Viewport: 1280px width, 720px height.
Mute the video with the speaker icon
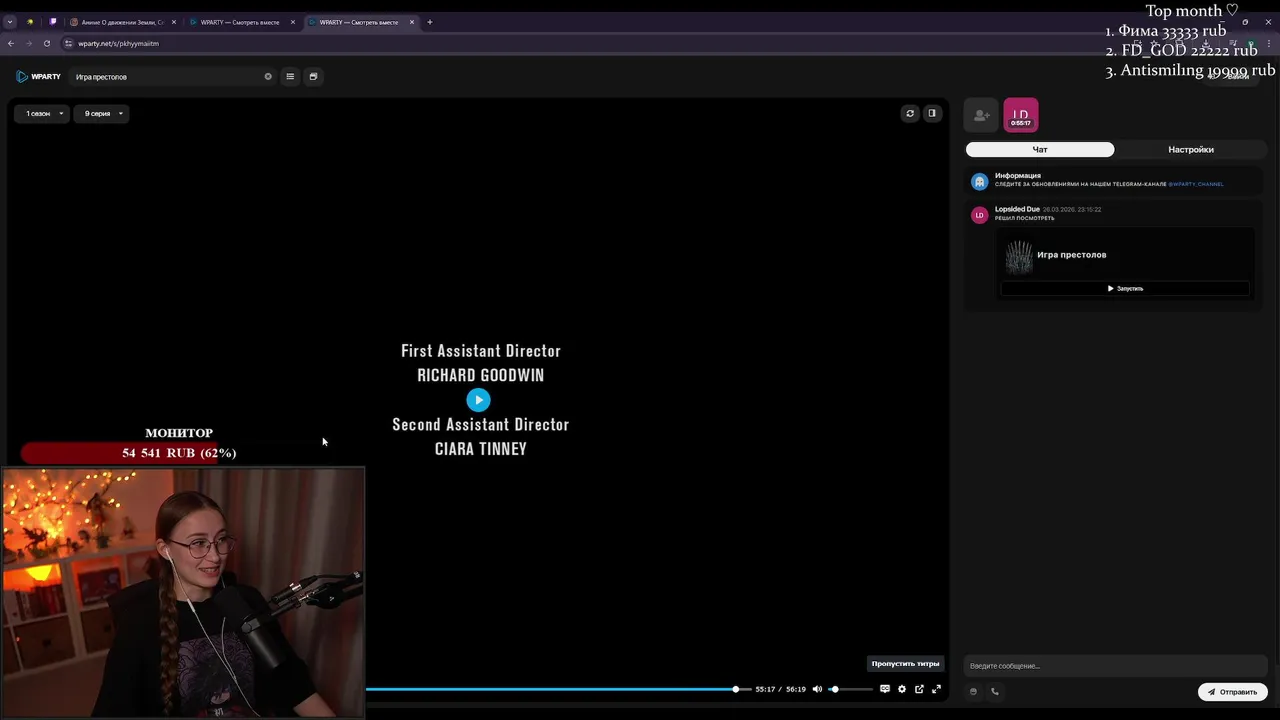817,689
